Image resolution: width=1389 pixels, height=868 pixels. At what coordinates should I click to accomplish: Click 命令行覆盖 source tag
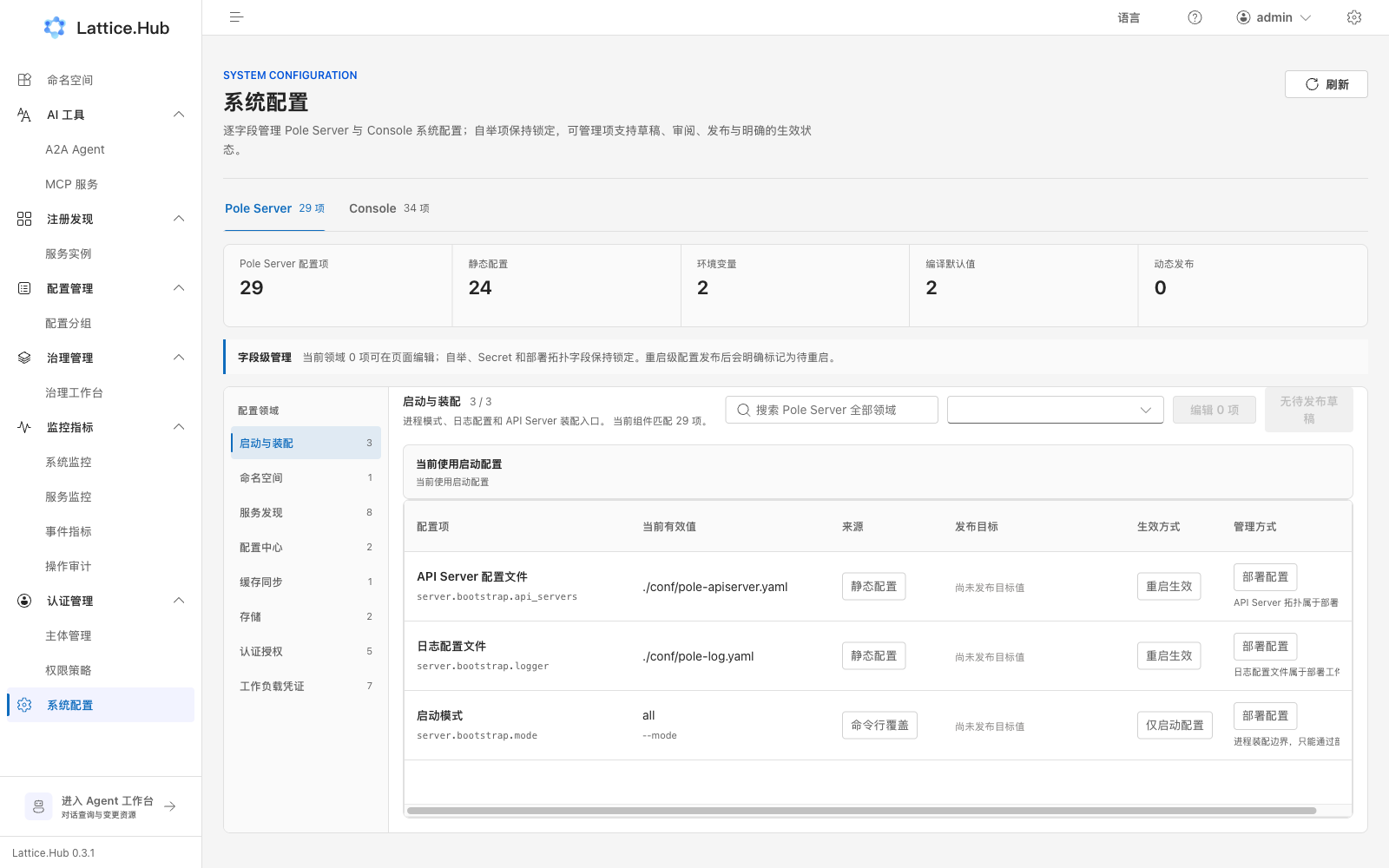click(879, 725)
